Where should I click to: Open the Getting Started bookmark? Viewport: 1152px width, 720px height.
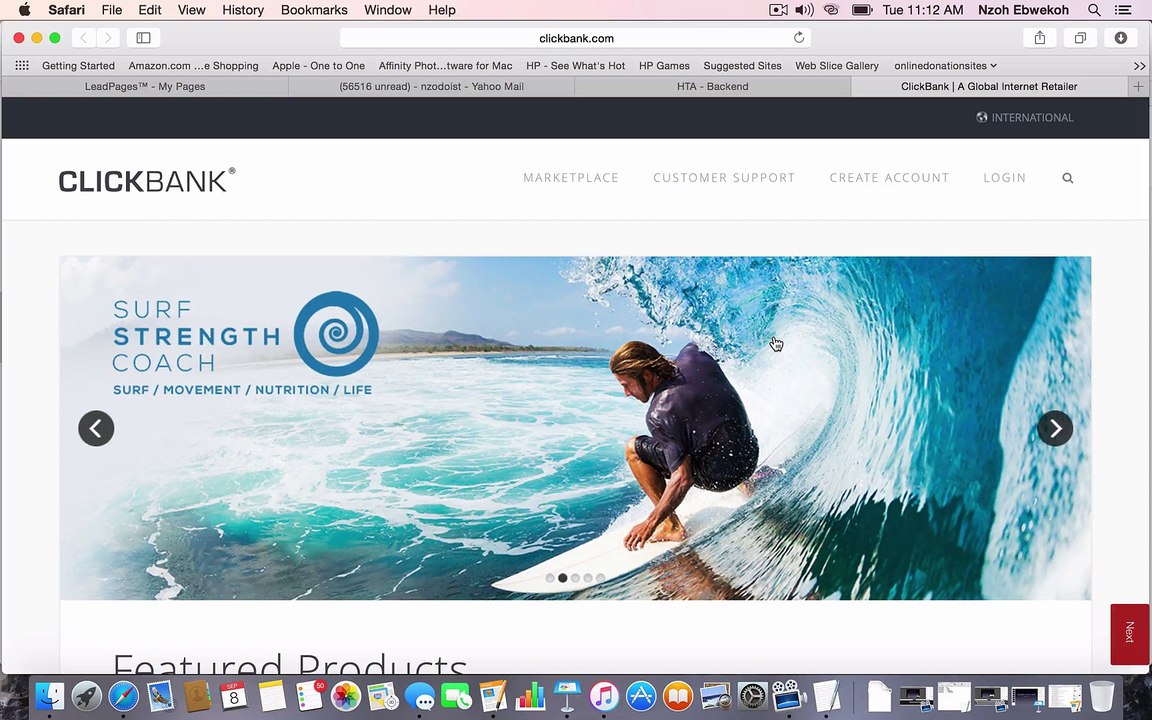click(78, 65)
